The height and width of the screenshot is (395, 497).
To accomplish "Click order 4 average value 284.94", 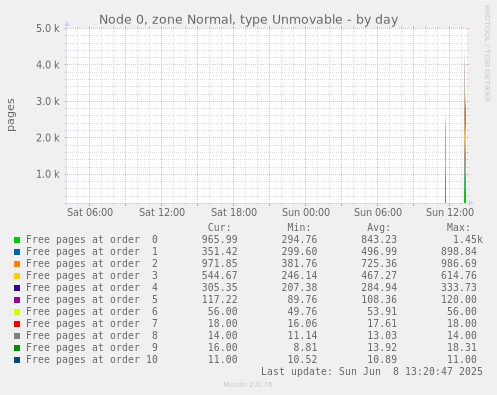I will pyautogui.click(x=379, y=288).
